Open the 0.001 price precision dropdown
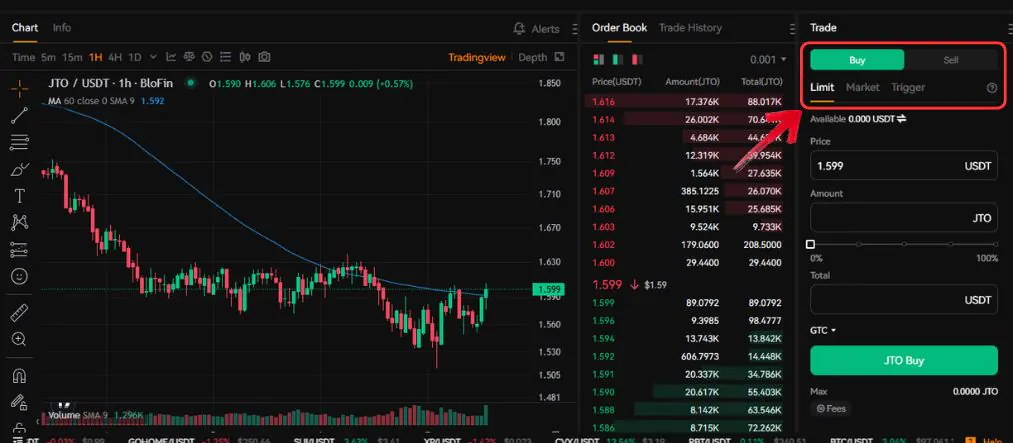The image size is (1013, 443). coord(768,59)
